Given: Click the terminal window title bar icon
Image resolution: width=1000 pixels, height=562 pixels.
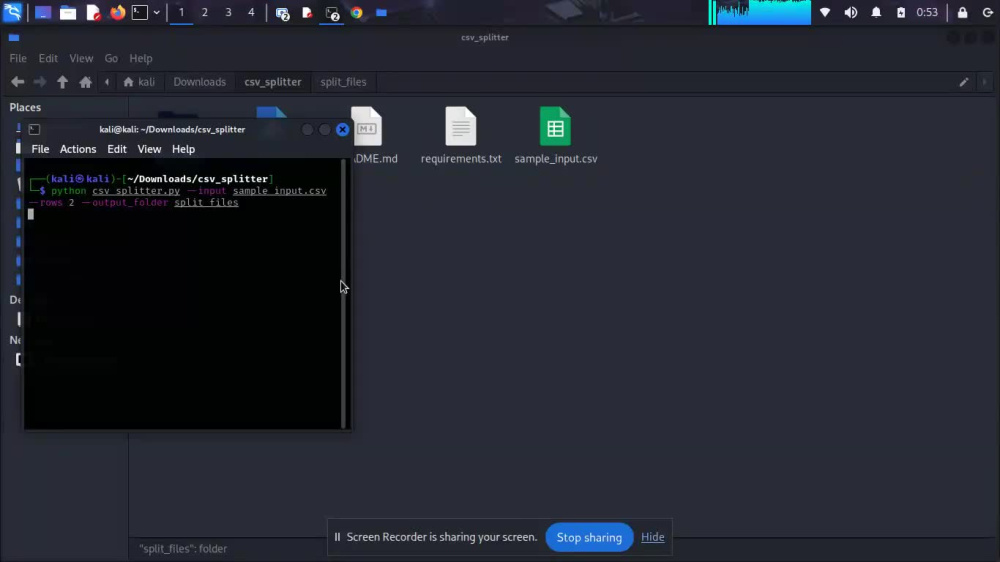Looking at the screenshot, I should 34,129.
